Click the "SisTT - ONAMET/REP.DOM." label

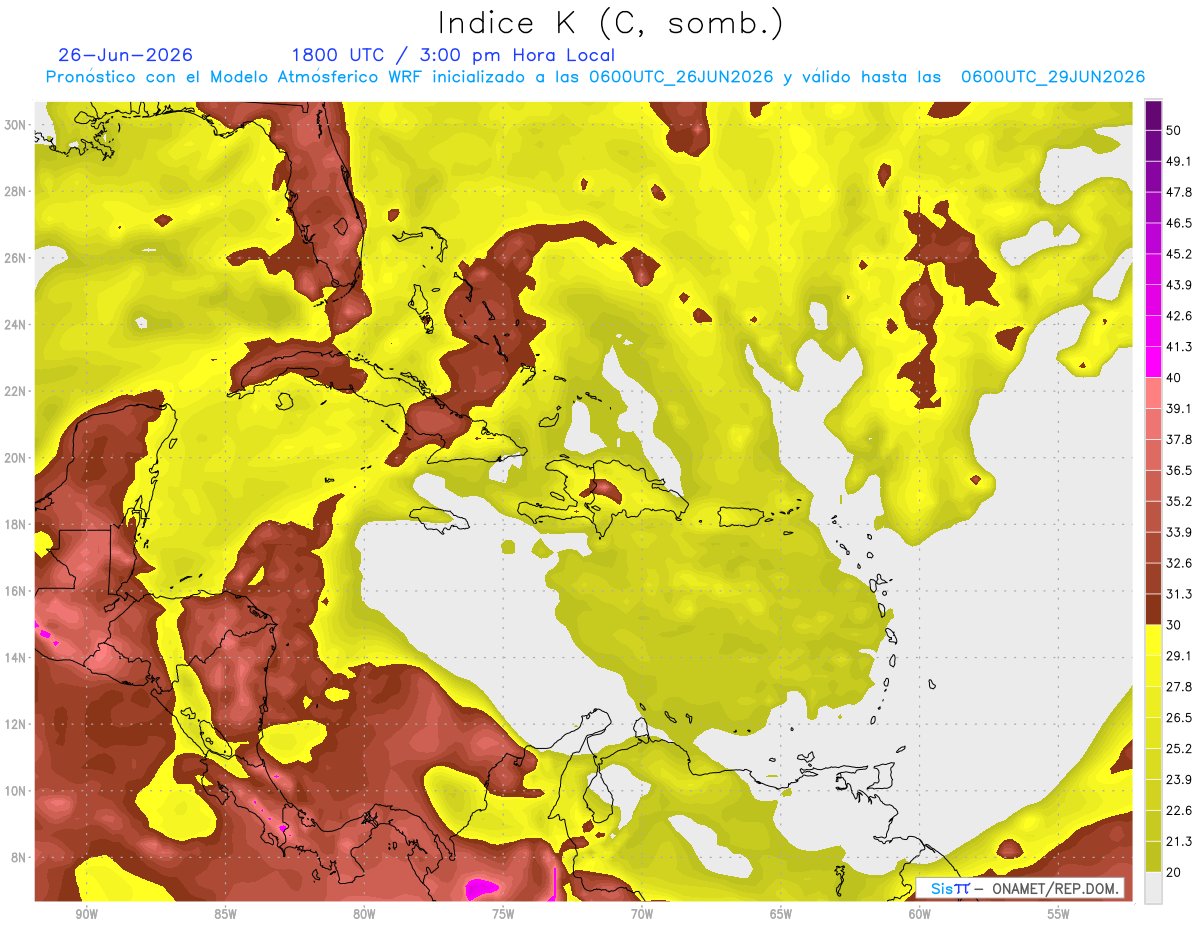pos(1019,888)
